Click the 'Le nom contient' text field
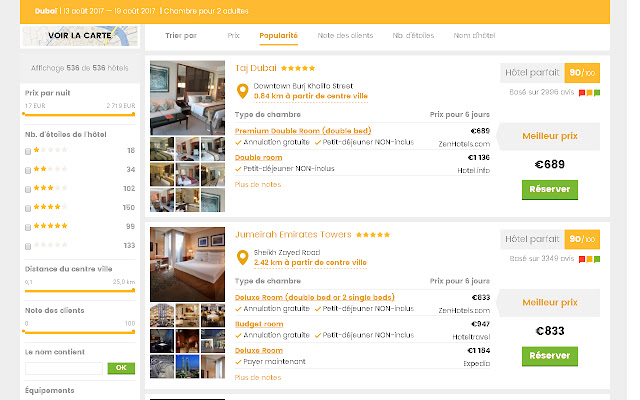 click(64, 368)
